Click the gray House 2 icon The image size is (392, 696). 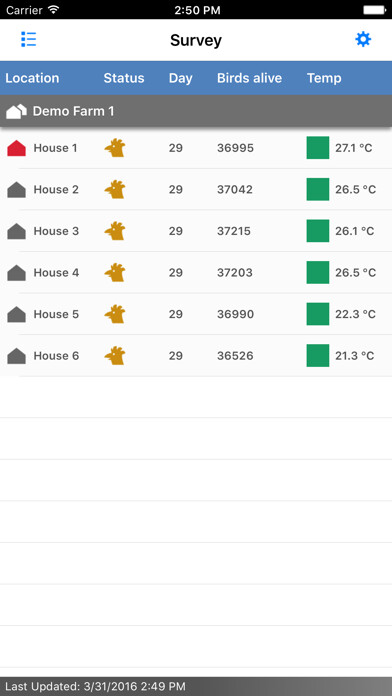16,190
